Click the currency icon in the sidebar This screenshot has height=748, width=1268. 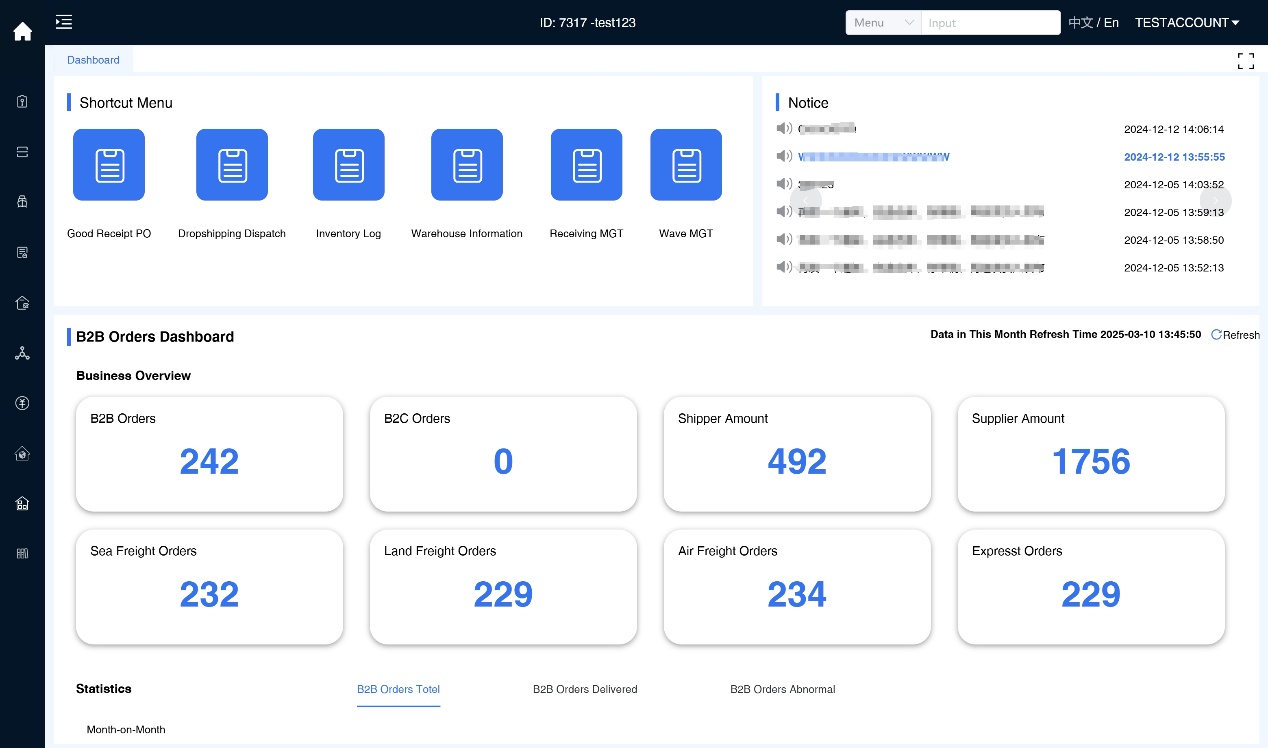pos(22,403)
